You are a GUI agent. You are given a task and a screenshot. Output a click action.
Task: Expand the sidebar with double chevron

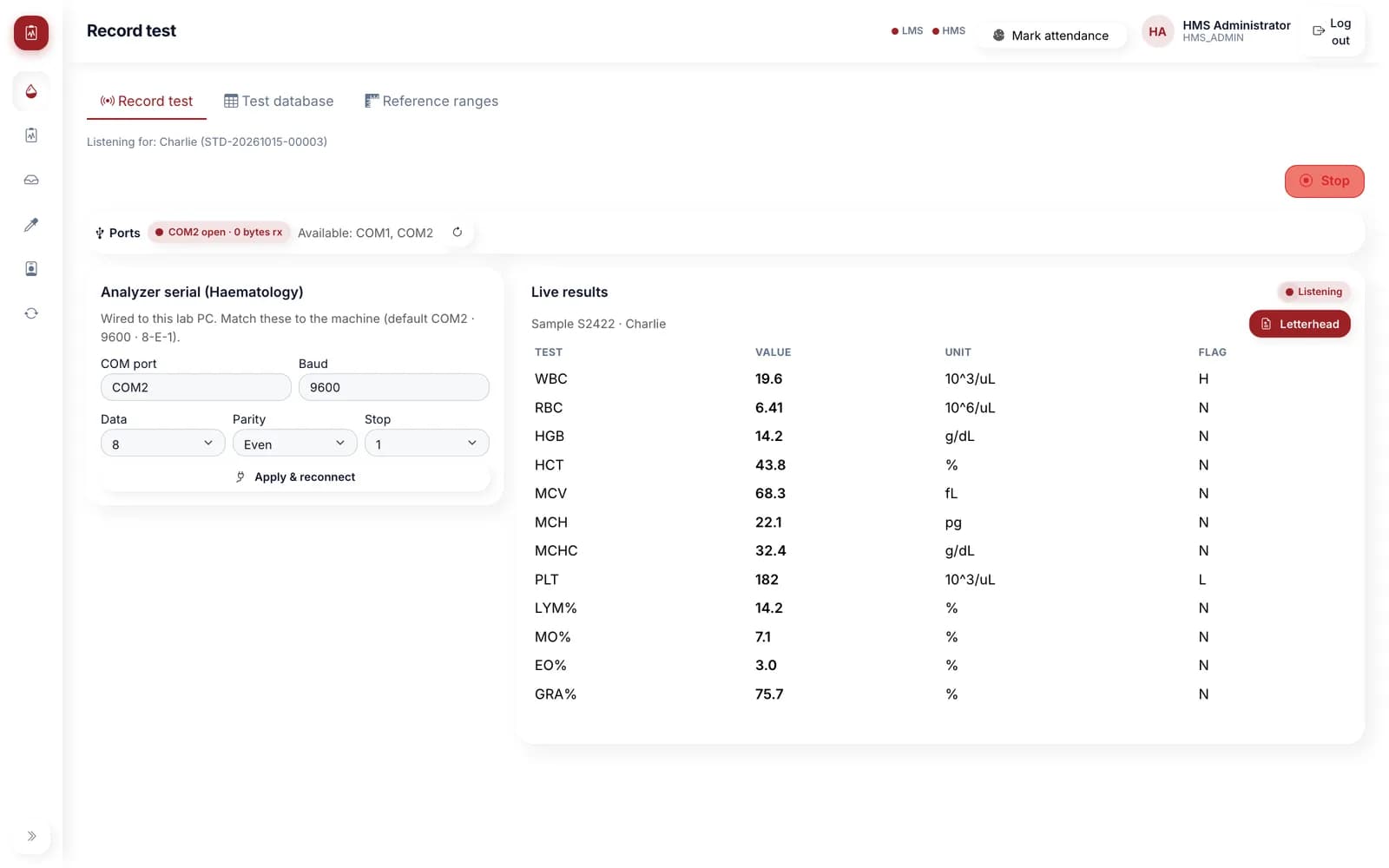click(x=31, y=836)
